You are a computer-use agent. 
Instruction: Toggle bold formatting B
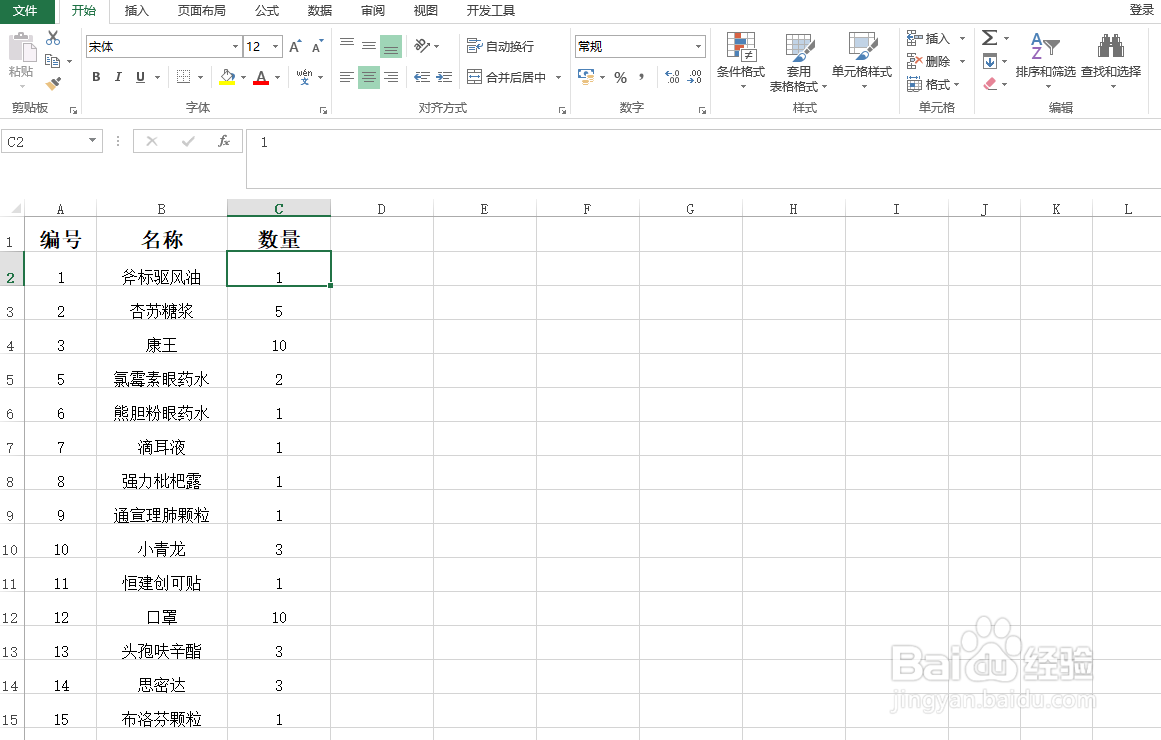(x=96, y=77)
